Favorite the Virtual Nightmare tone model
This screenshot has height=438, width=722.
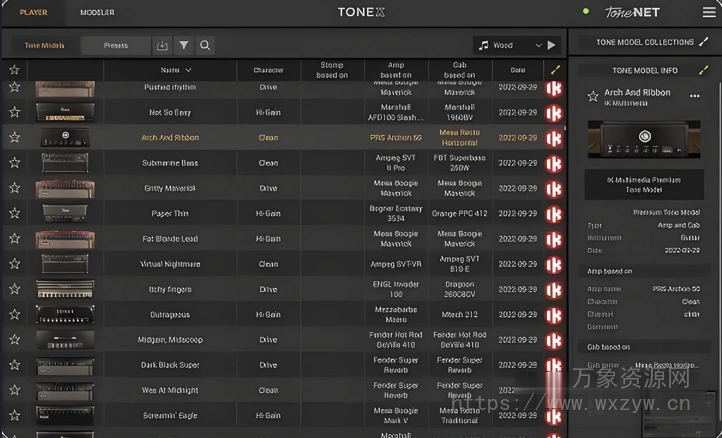click(14, 264)
